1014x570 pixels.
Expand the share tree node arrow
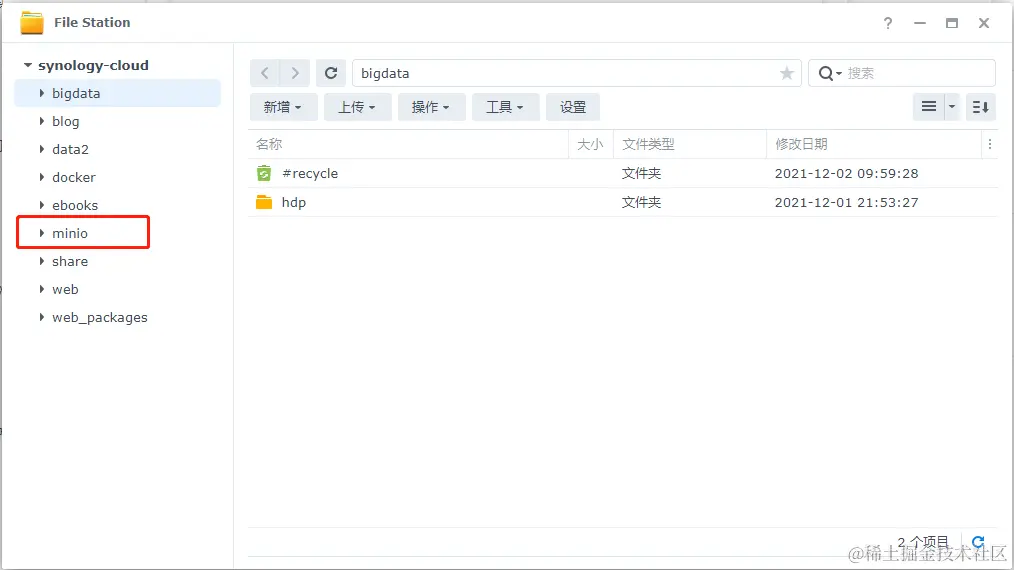42,261
